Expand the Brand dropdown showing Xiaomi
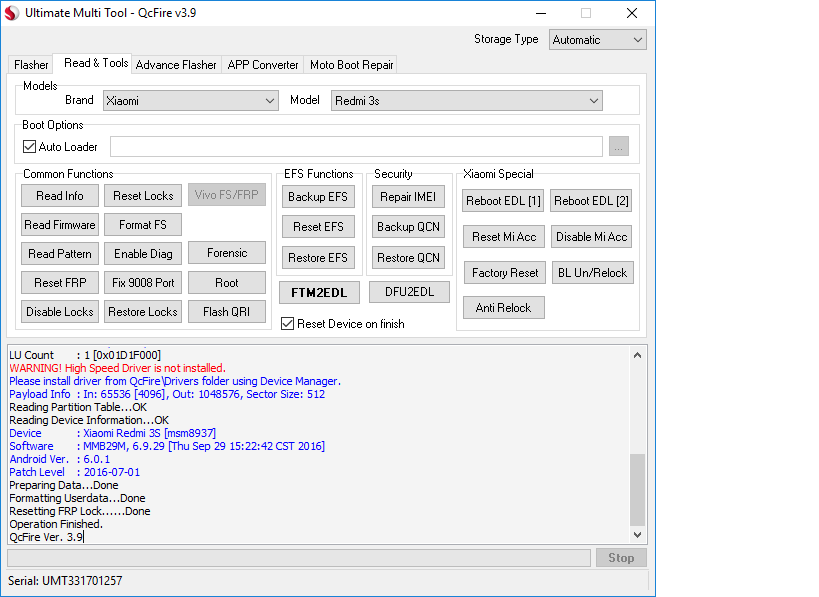 190,101
